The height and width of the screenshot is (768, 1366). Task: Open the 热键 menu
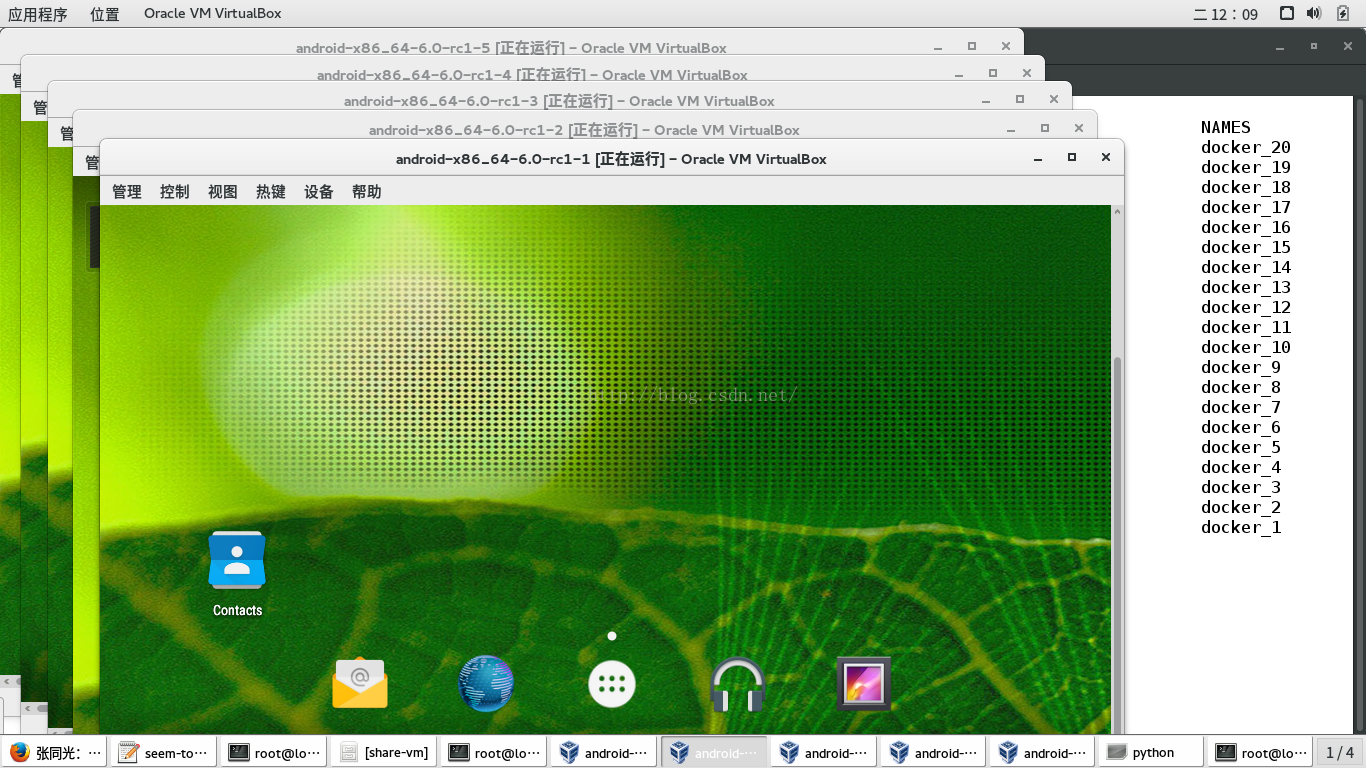coord(271,192)
